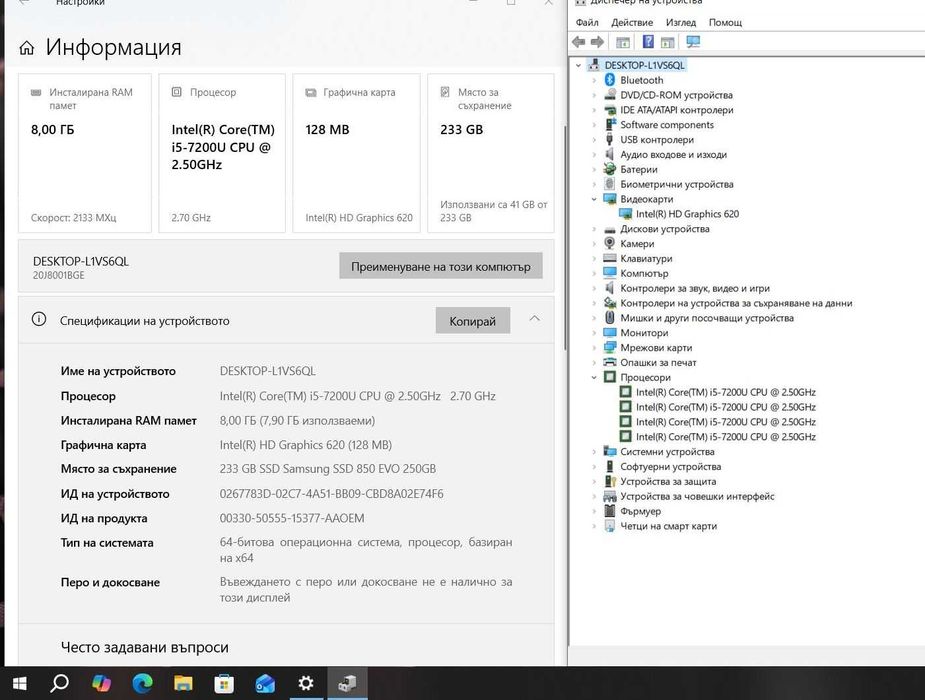The height and width of the screenshot is (700, 925).
Task: Open the Файл menu
Action: [587, 22]
